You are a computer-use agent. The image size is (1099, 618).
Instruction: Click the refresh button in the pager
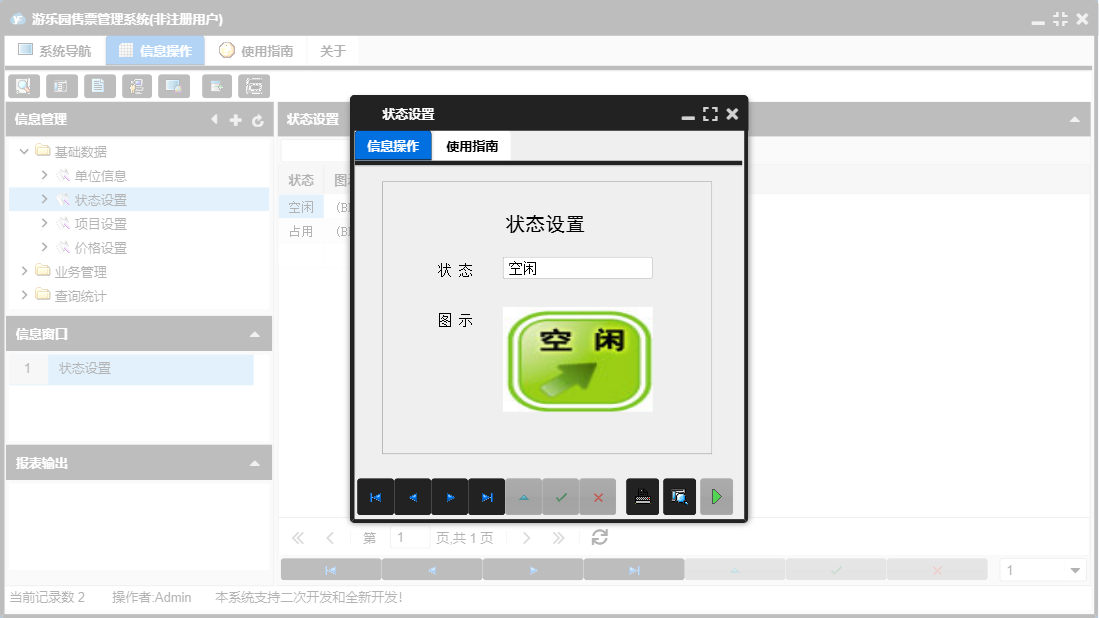pos(598,537)
